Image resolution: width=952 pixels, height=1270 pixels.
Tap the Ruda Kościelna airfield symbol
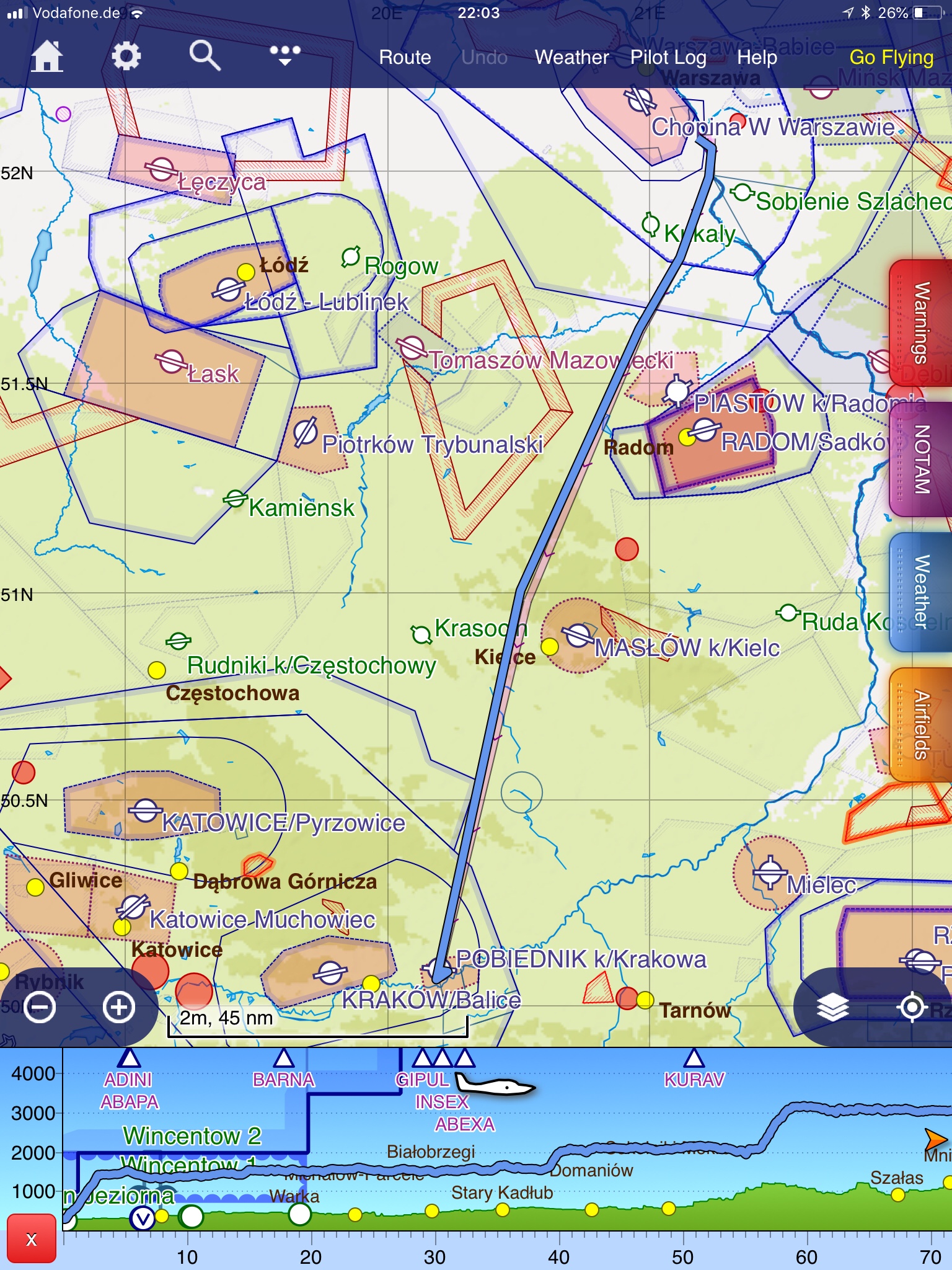point(788,613)
